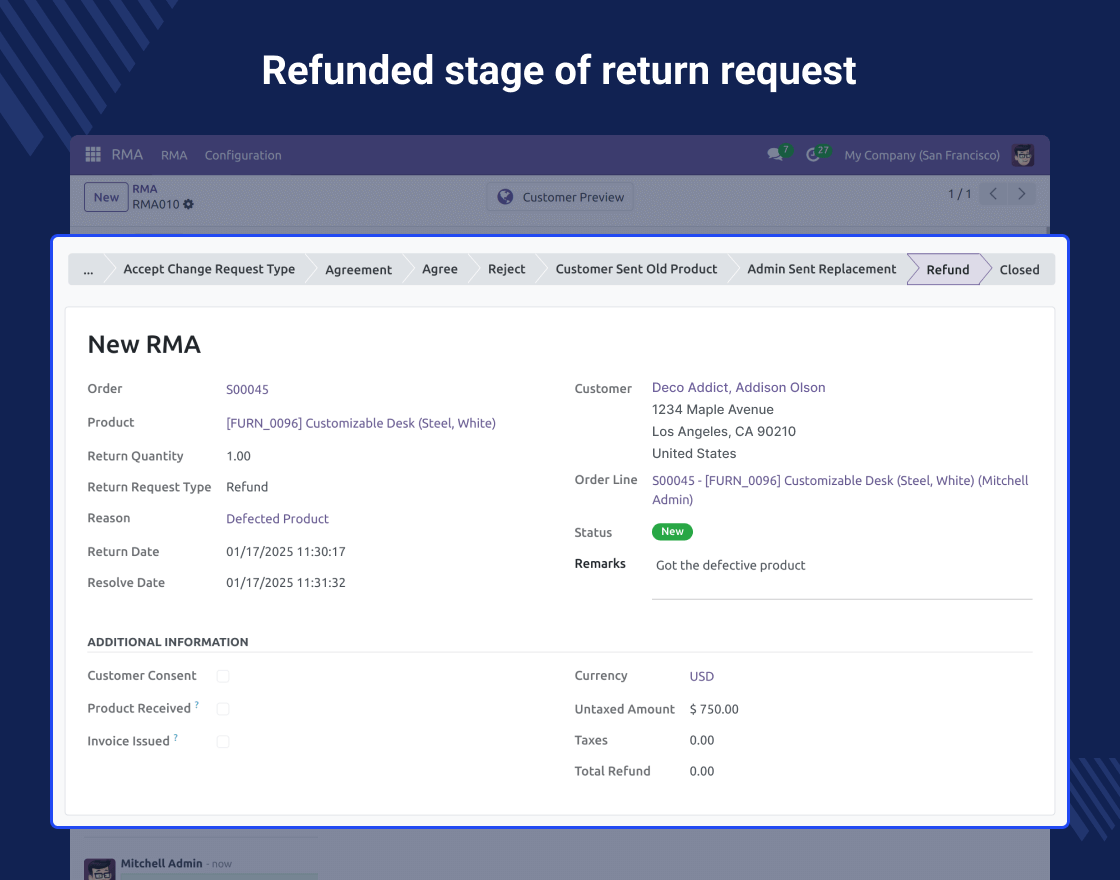Show Invoice Issued help tooltip icon
1120x880 pixels.
tap(176, 737)
